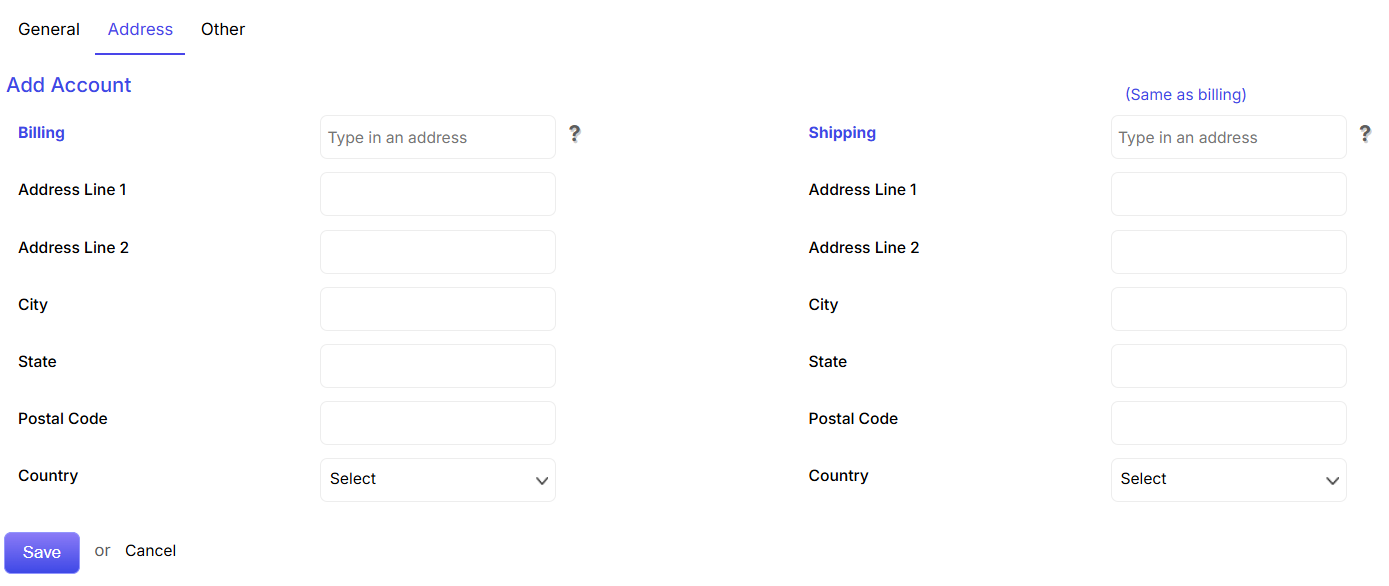This screenshot has width=1389, height=586.
Task: Click the Billing State field
Action: (438, 366)
